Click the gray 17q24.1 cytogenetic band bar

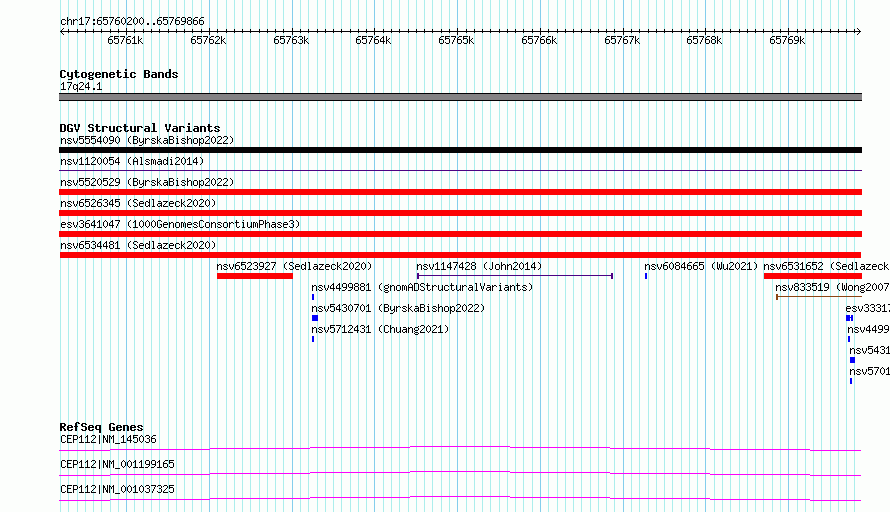460,97
